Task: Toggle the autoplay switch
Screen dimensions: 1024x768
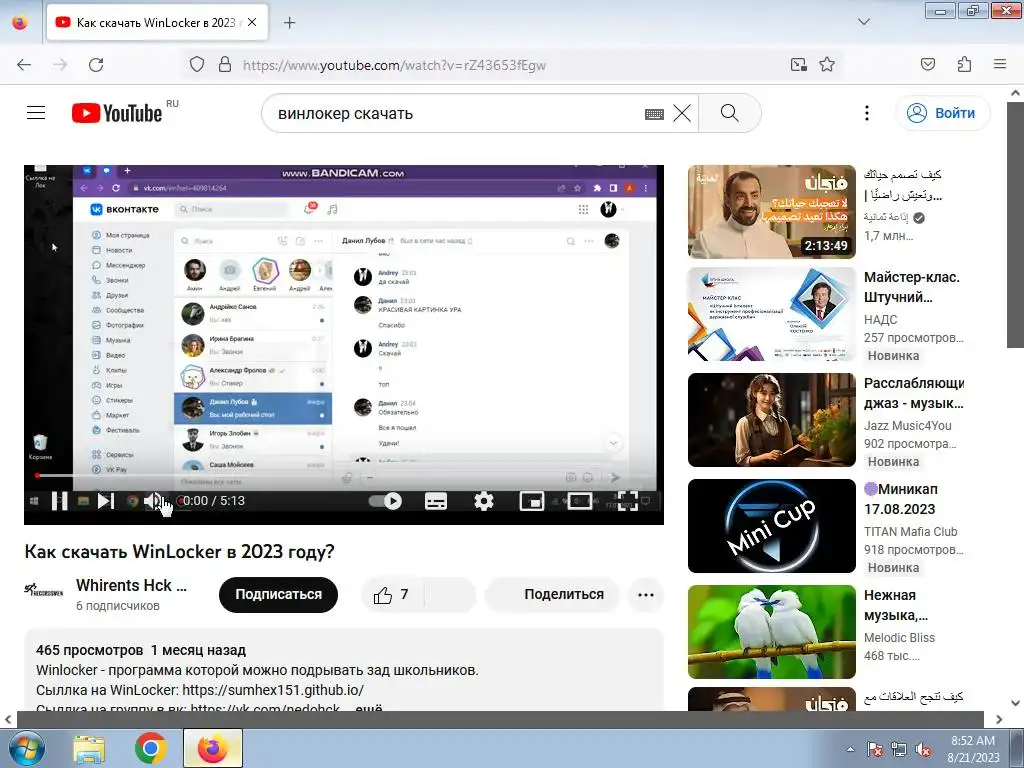Action: coord(385,501)
